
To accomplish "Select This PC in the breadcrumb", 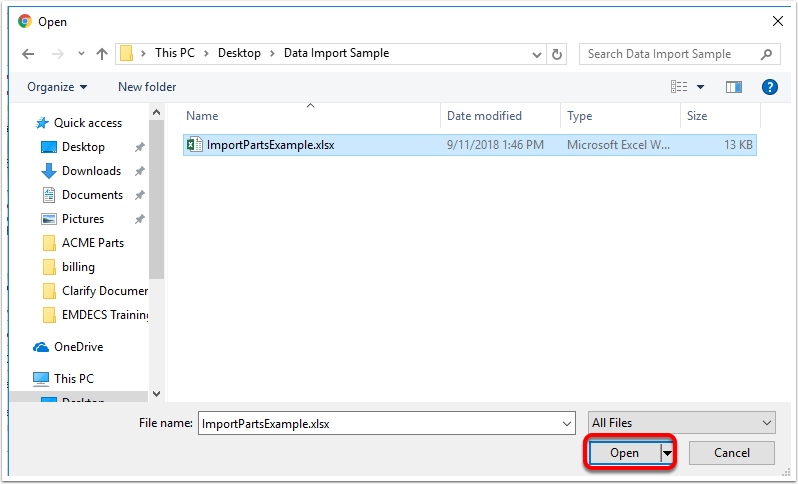I will point(175,53).
